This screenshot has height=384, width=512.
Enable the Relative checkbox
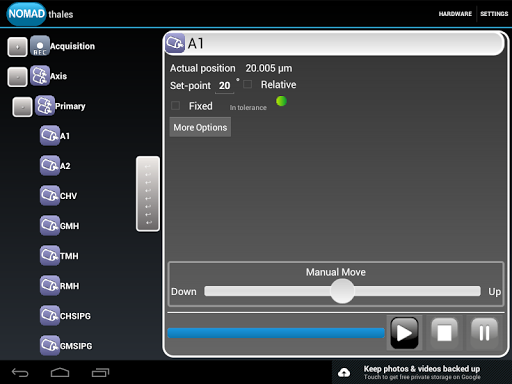(x=247, y=84)
